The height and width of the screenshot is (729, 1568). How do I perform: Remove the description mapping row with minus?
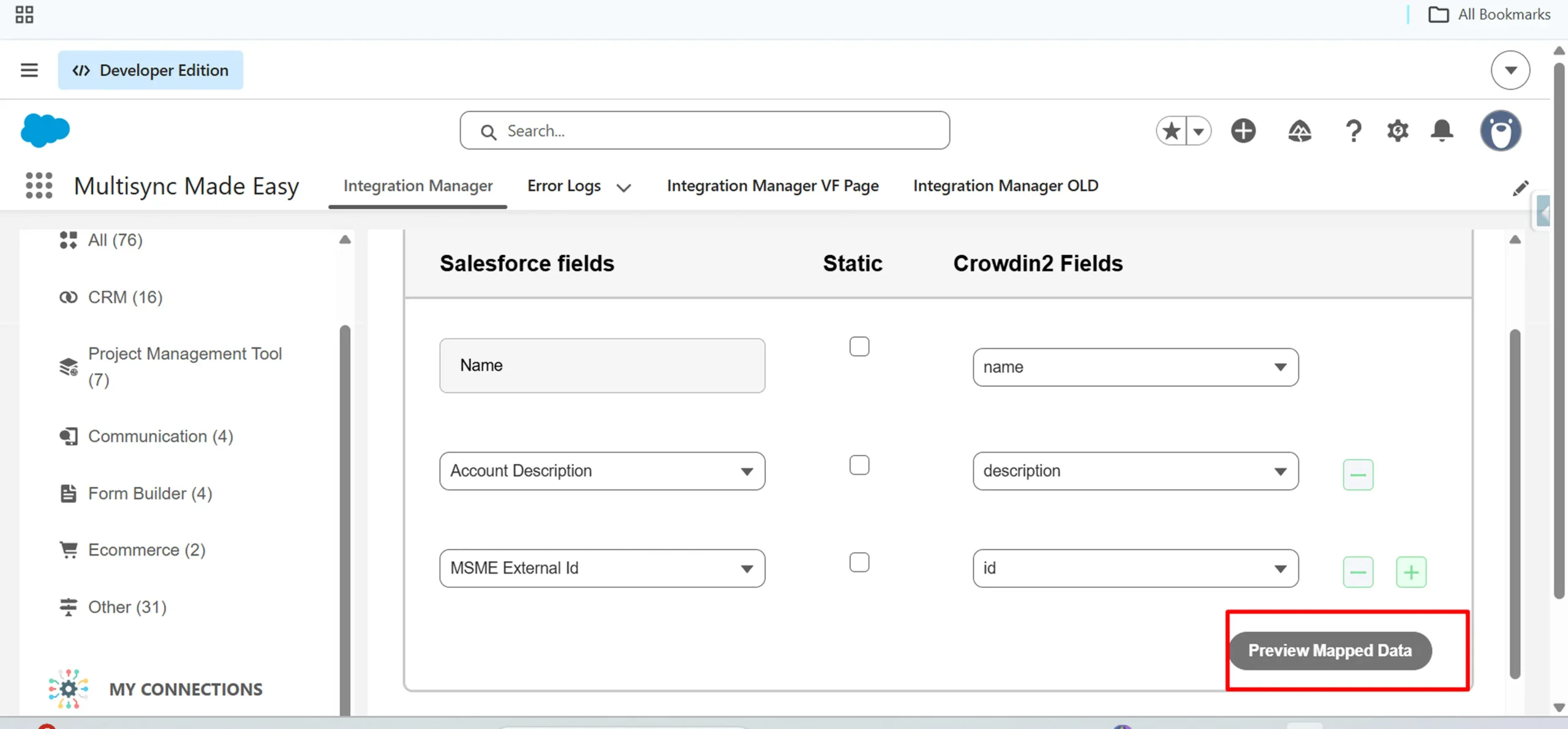1358,475
